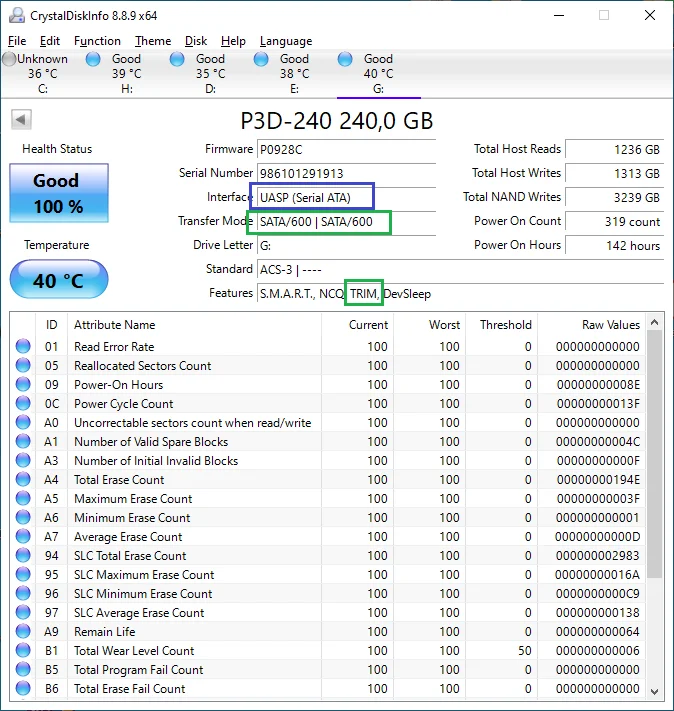Click Power On Hours value 142 hours
The height and width of the screenshot is (711, 674).
(x=615, y=246)
